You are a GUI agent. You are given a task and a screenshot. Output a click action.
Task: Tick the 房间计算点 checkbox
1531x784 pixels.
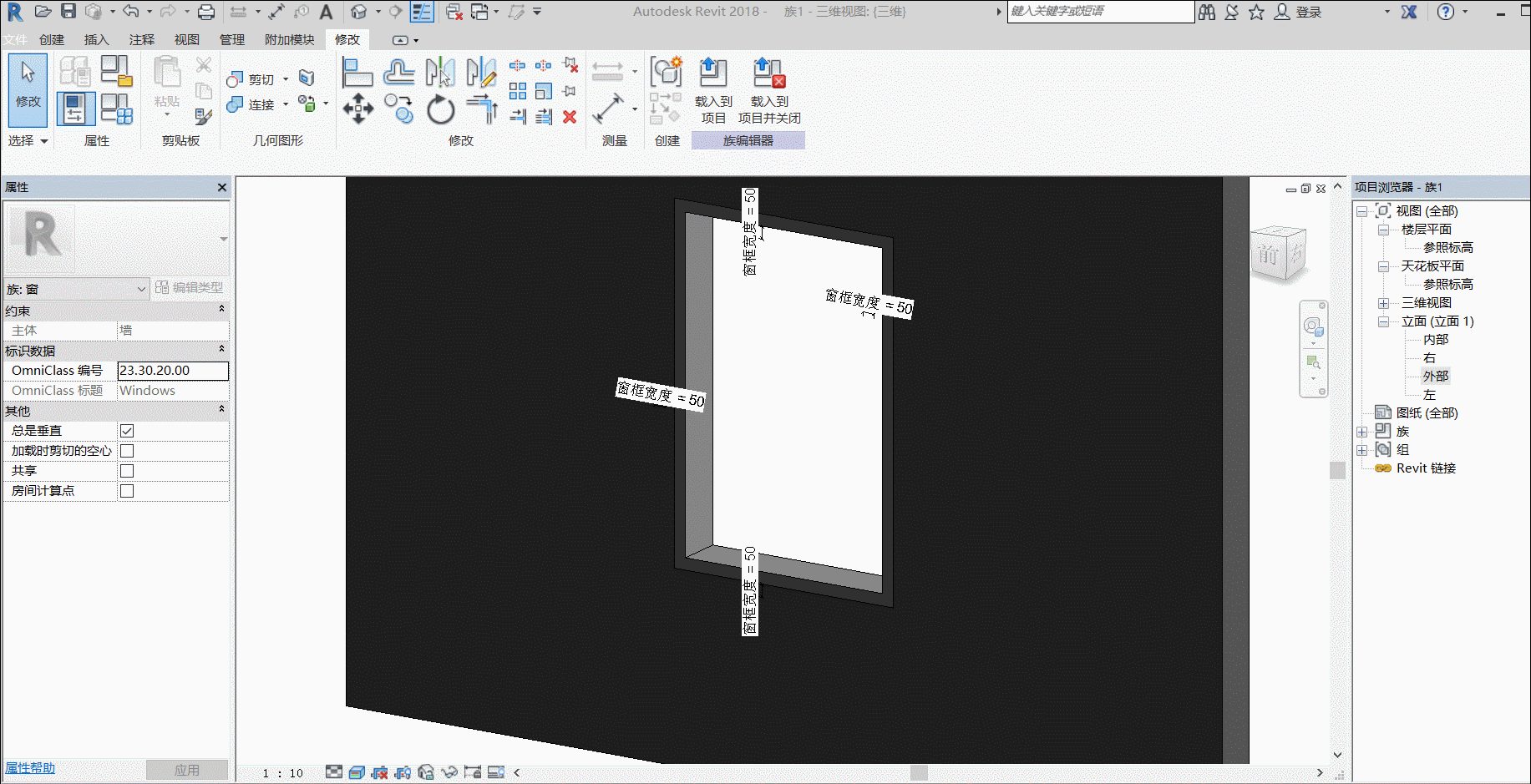tap(127, 491)
